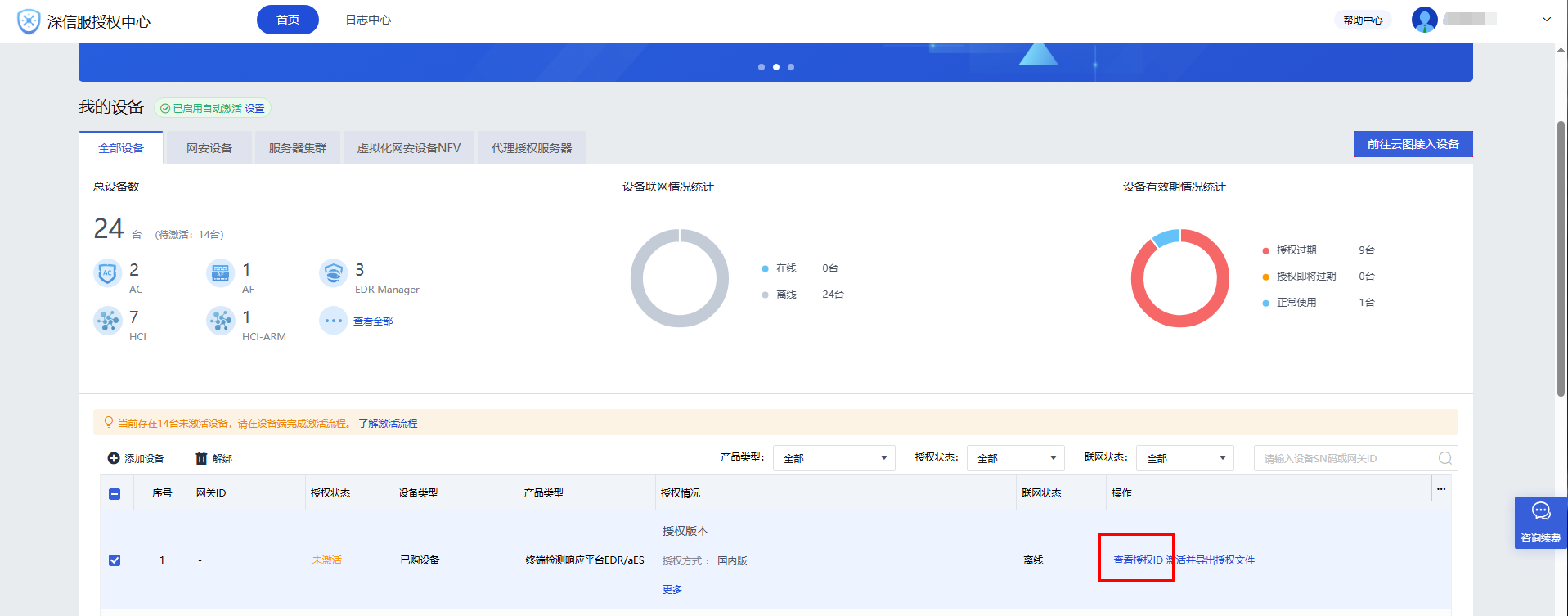Open the 产品类型 dropdown
The width and height of the screenshot is (1568, 616).
pos(833,458)
